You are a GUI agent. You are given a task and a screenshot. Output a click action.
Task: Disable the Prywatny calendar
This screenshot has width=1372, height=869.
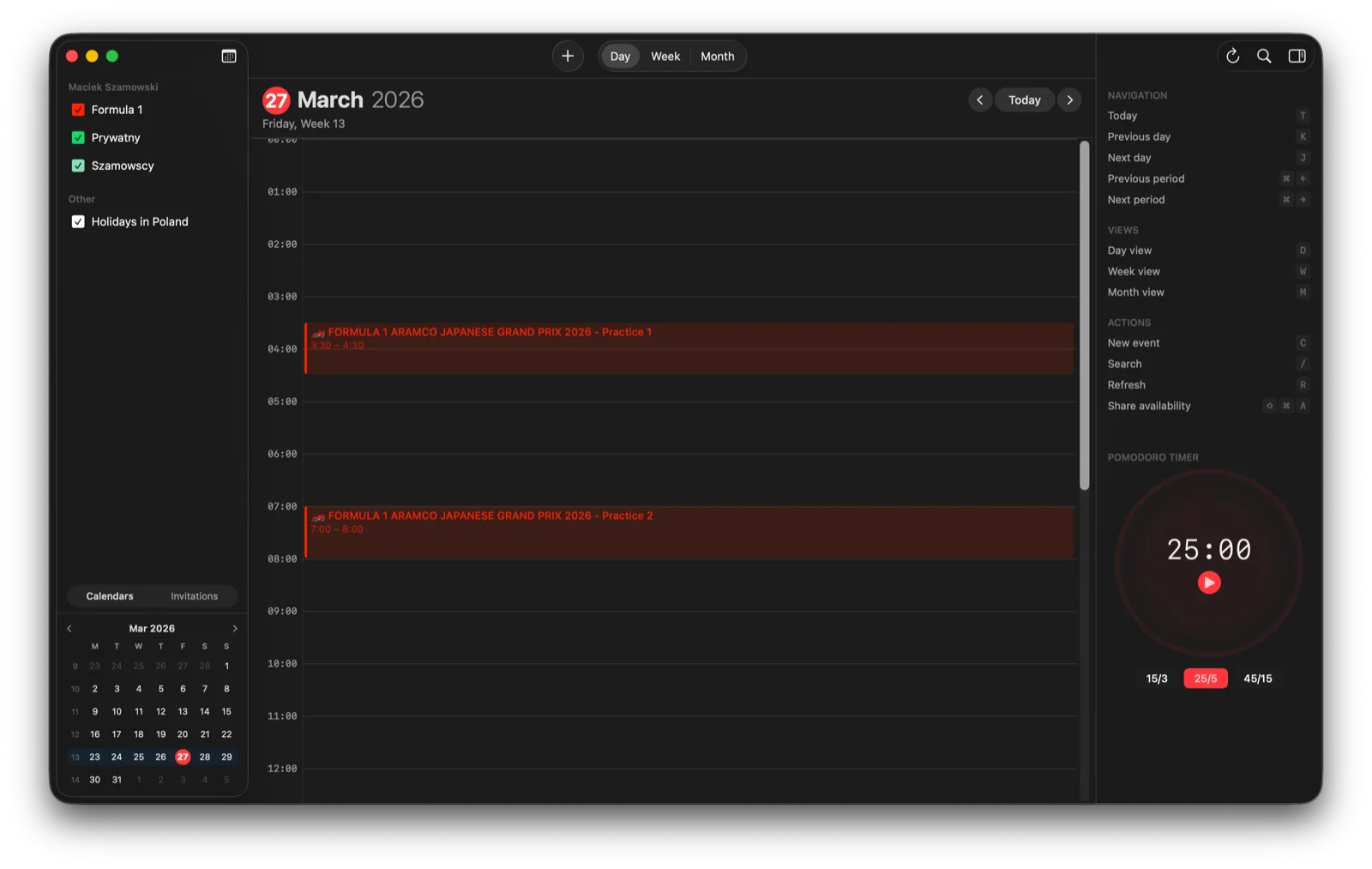[78, 137]
